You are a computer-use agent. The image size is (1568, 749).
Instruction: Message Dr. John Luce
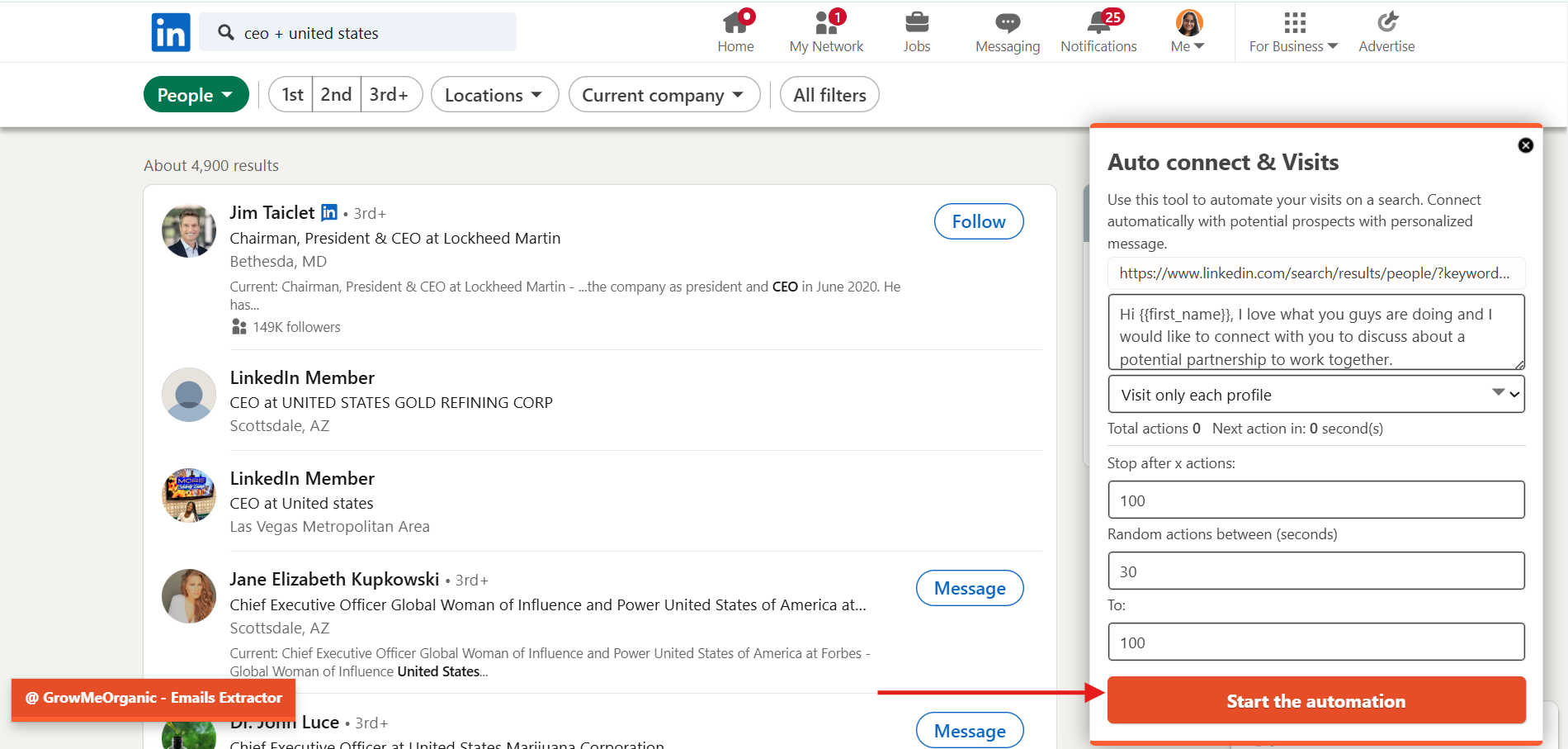tap(970, 731)
